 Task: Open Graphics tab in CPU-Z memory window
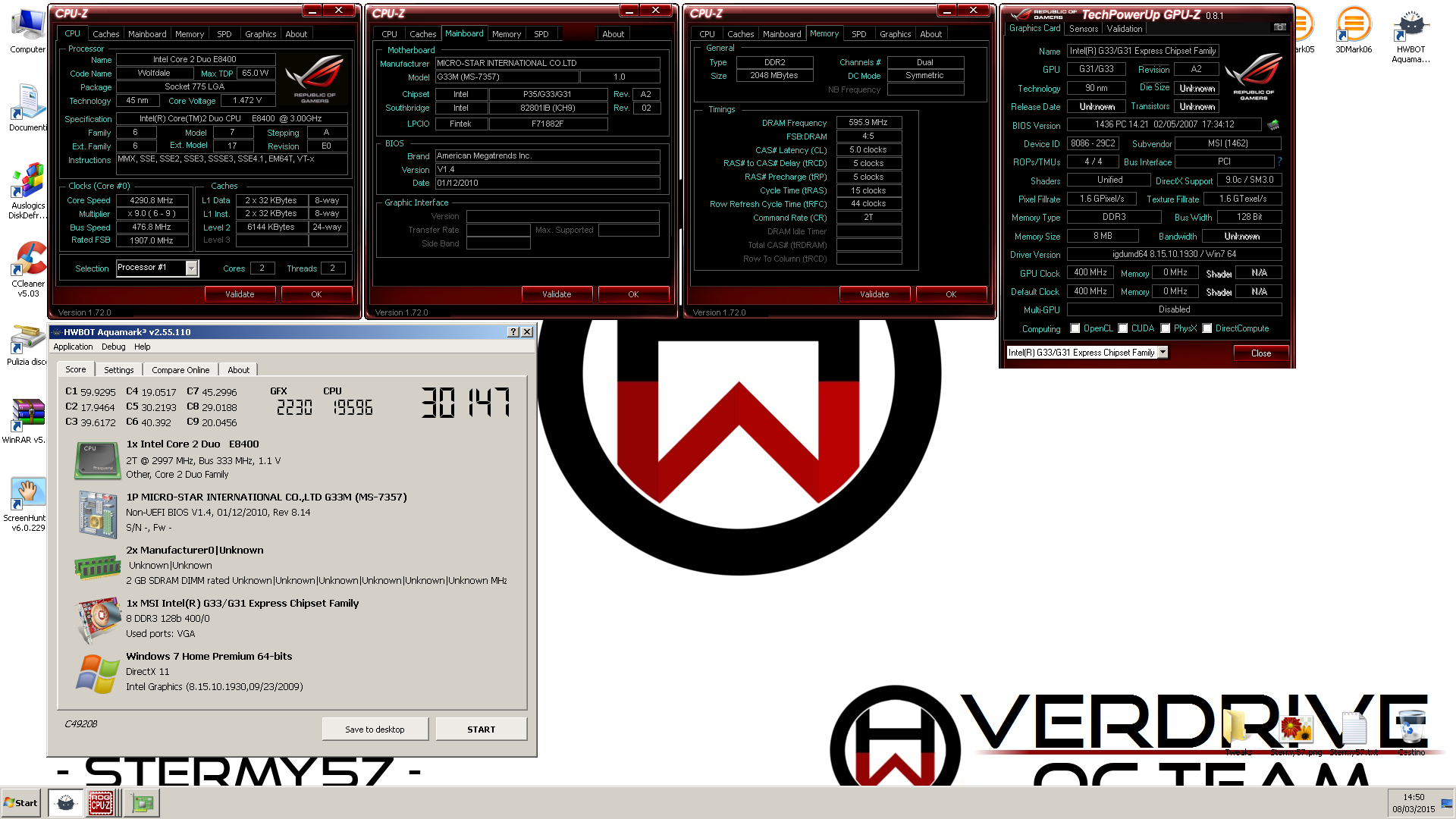click(896, 34)
